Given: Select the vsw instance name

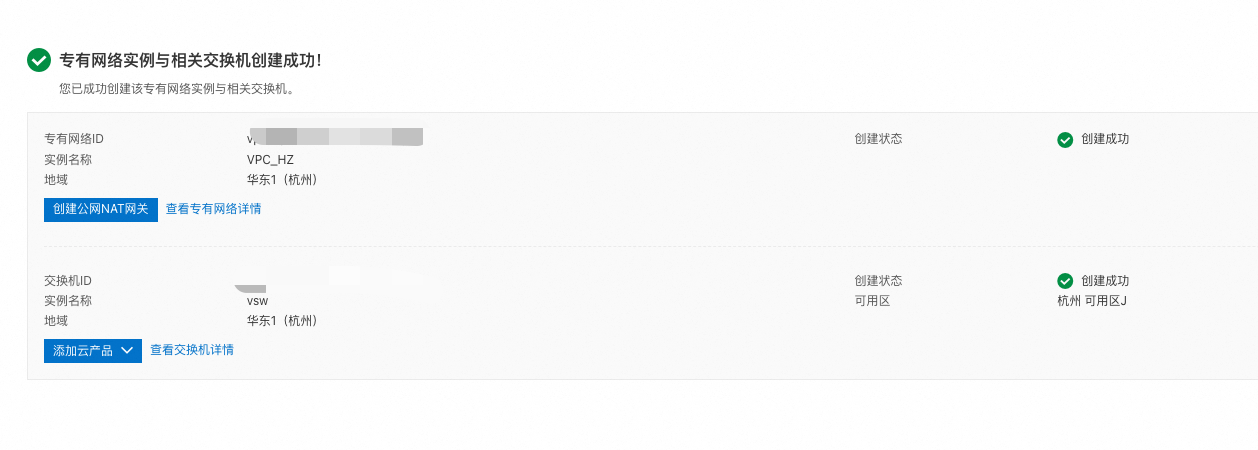Looking at the screenshot, I should (257, 301).
